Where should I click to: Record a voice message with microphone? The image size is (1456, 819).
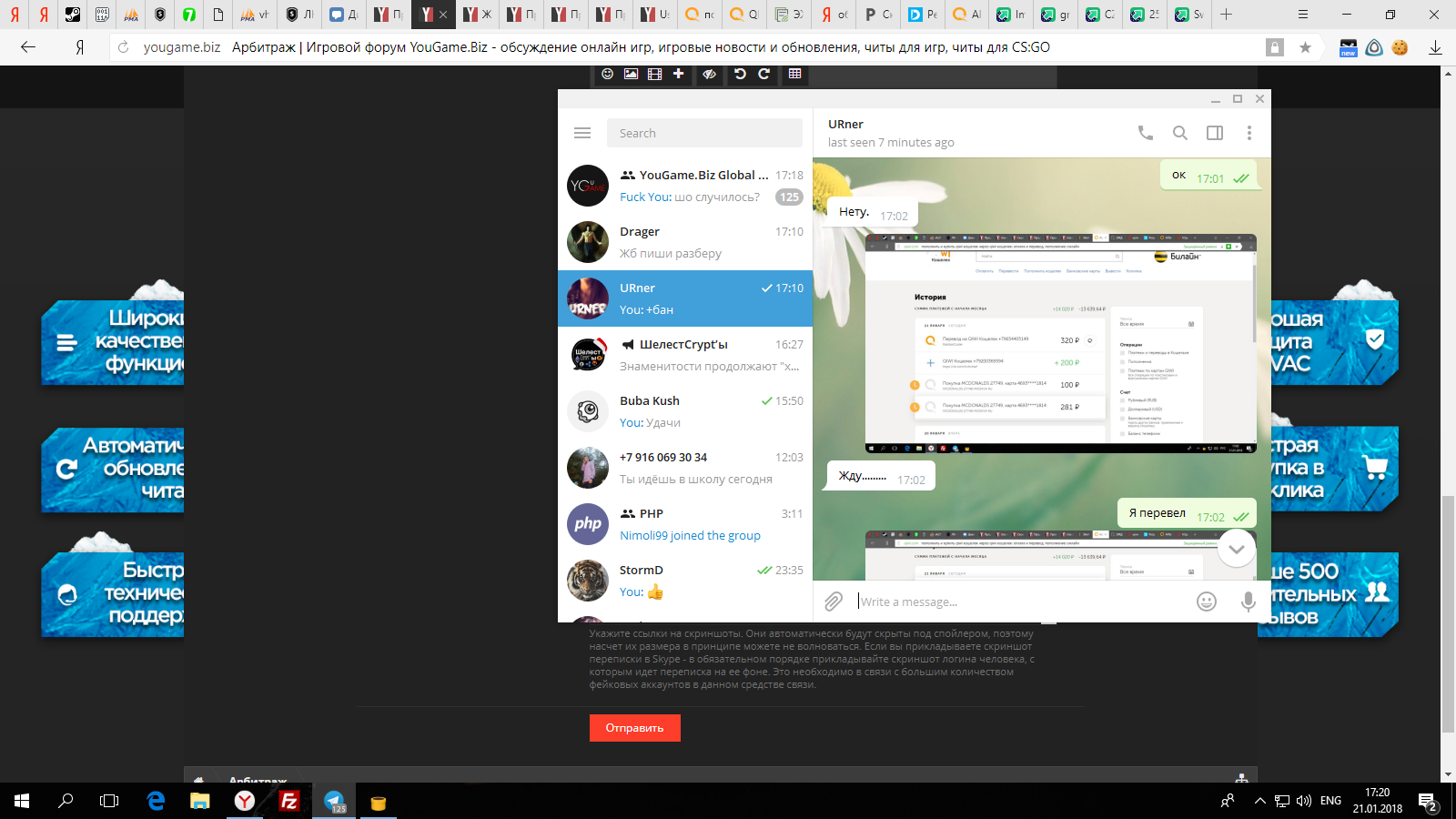pyautogui.click(x=1248, y=602)
